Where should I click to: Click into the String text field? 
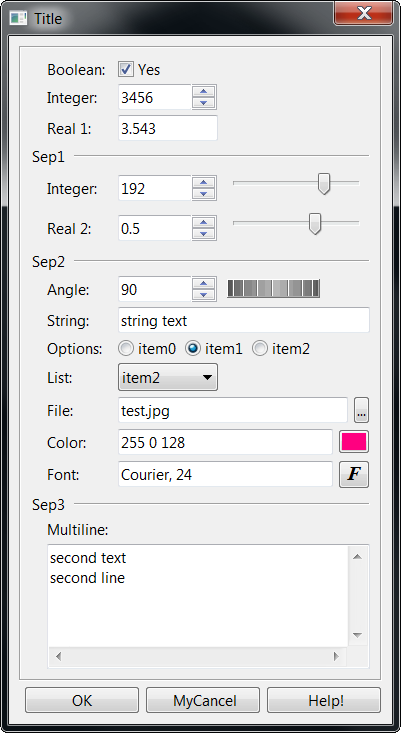point(243,320)
